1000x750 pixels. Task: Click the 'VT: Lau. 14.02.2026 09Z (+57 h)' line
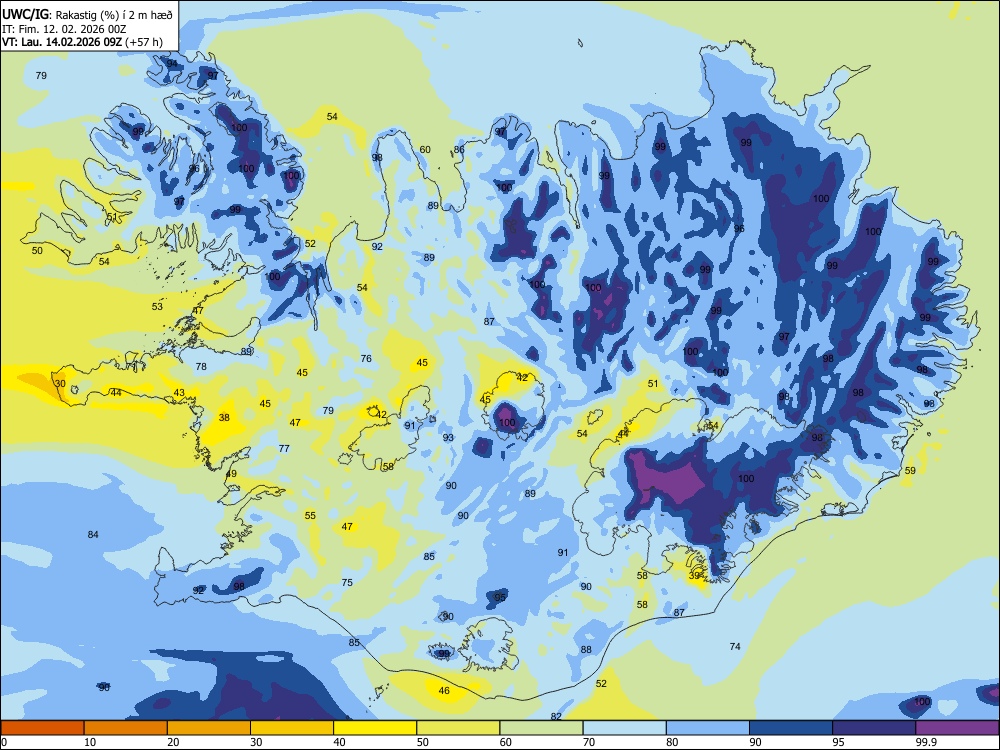point(82,43)
